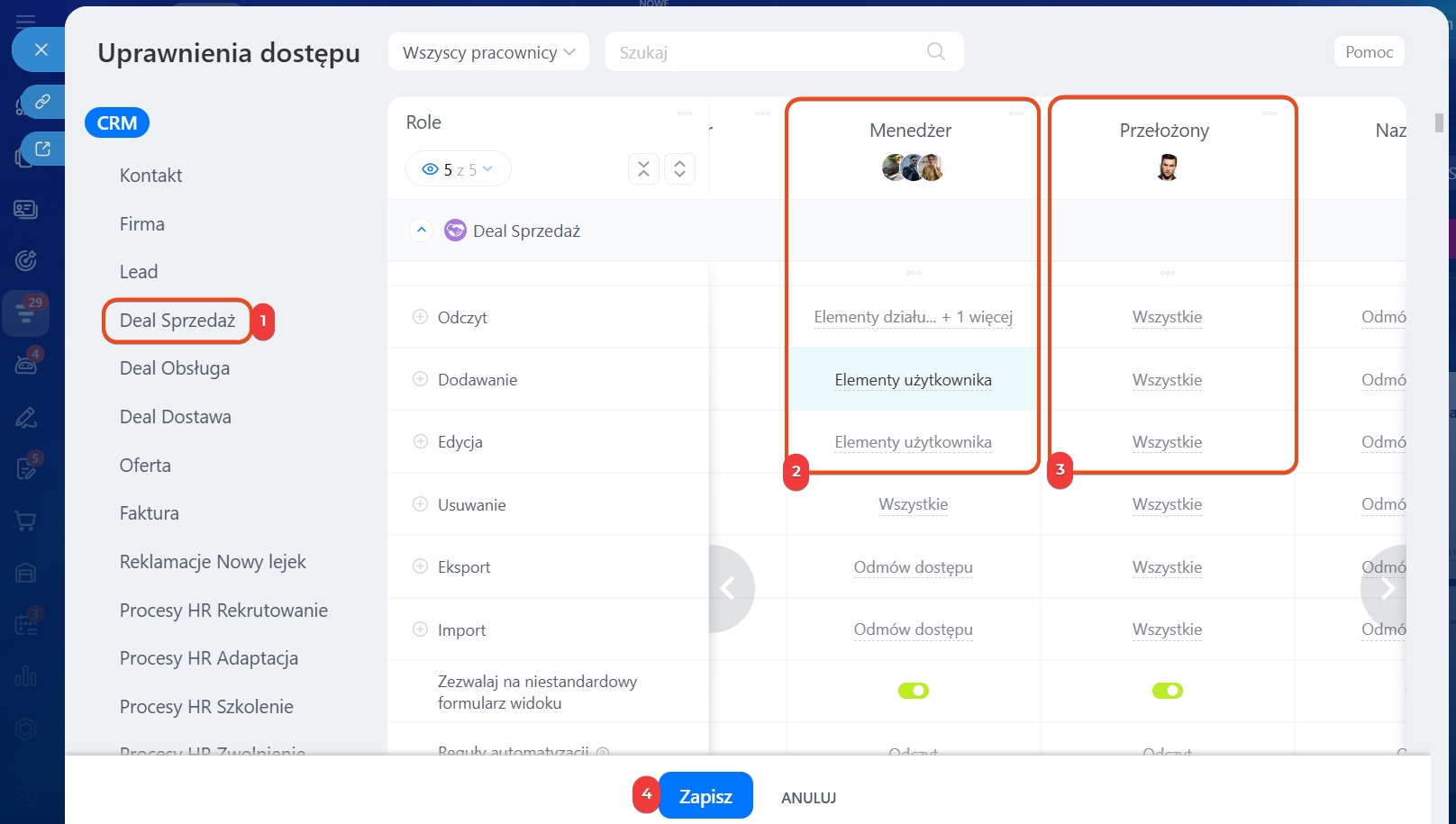This screenshot has height=824, width=1456.
Task: Click the Szukaj search field
Action: pos(784,51)
